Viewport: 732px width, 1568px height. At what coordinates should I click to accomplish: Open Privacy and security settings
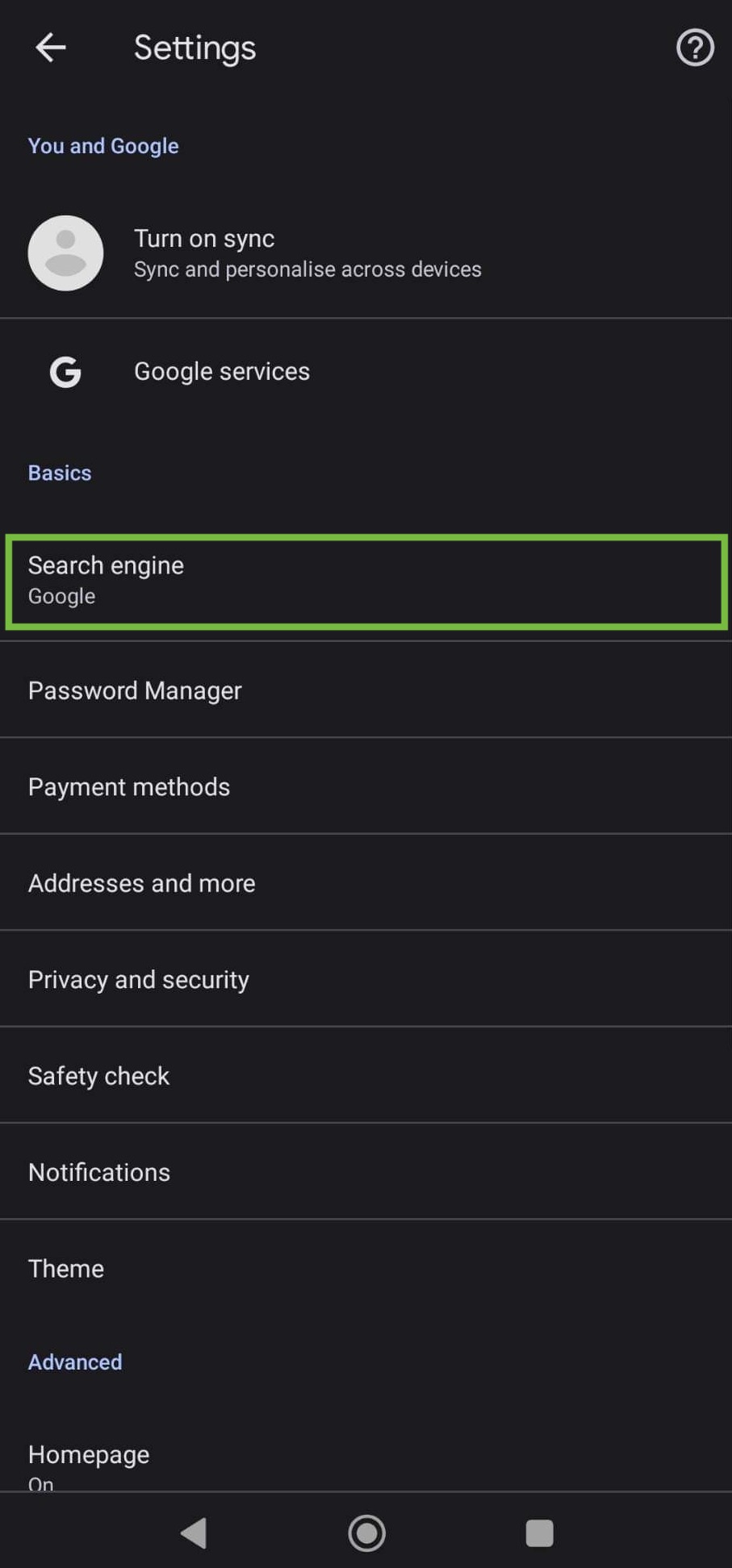click(x=139, y=979)
